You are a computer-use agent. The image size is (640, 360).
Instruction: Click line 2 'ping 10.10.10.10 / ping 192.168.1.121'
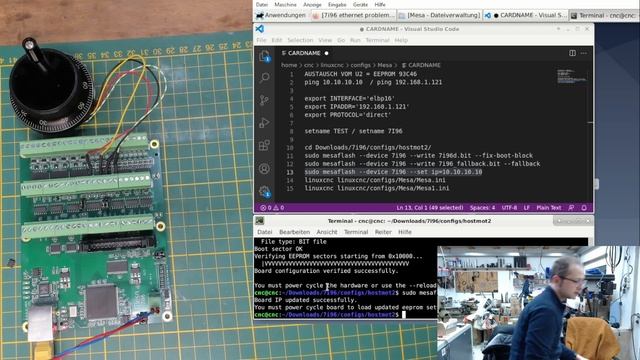(x=373, y=82)
